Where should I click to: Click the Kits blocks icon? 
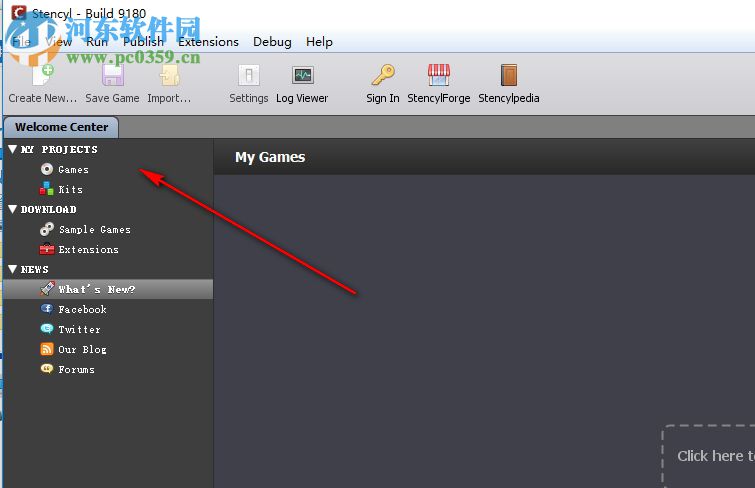tap(47, 189)
